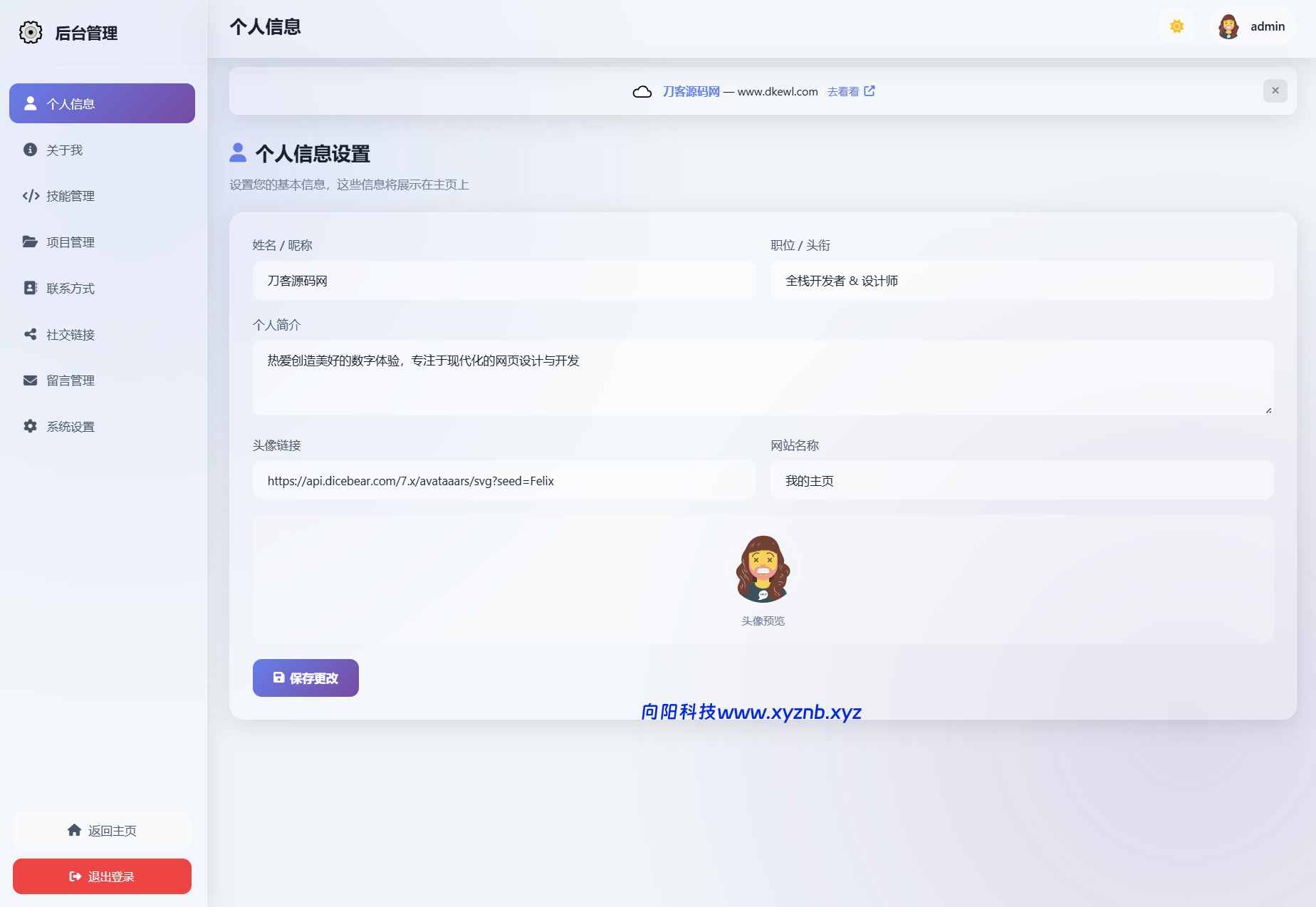The width and height of the screenshot is (1316, 907).
Task: Click the cloud icon in announcement banner
Action: pyautogui.click(x=643, y=91)
